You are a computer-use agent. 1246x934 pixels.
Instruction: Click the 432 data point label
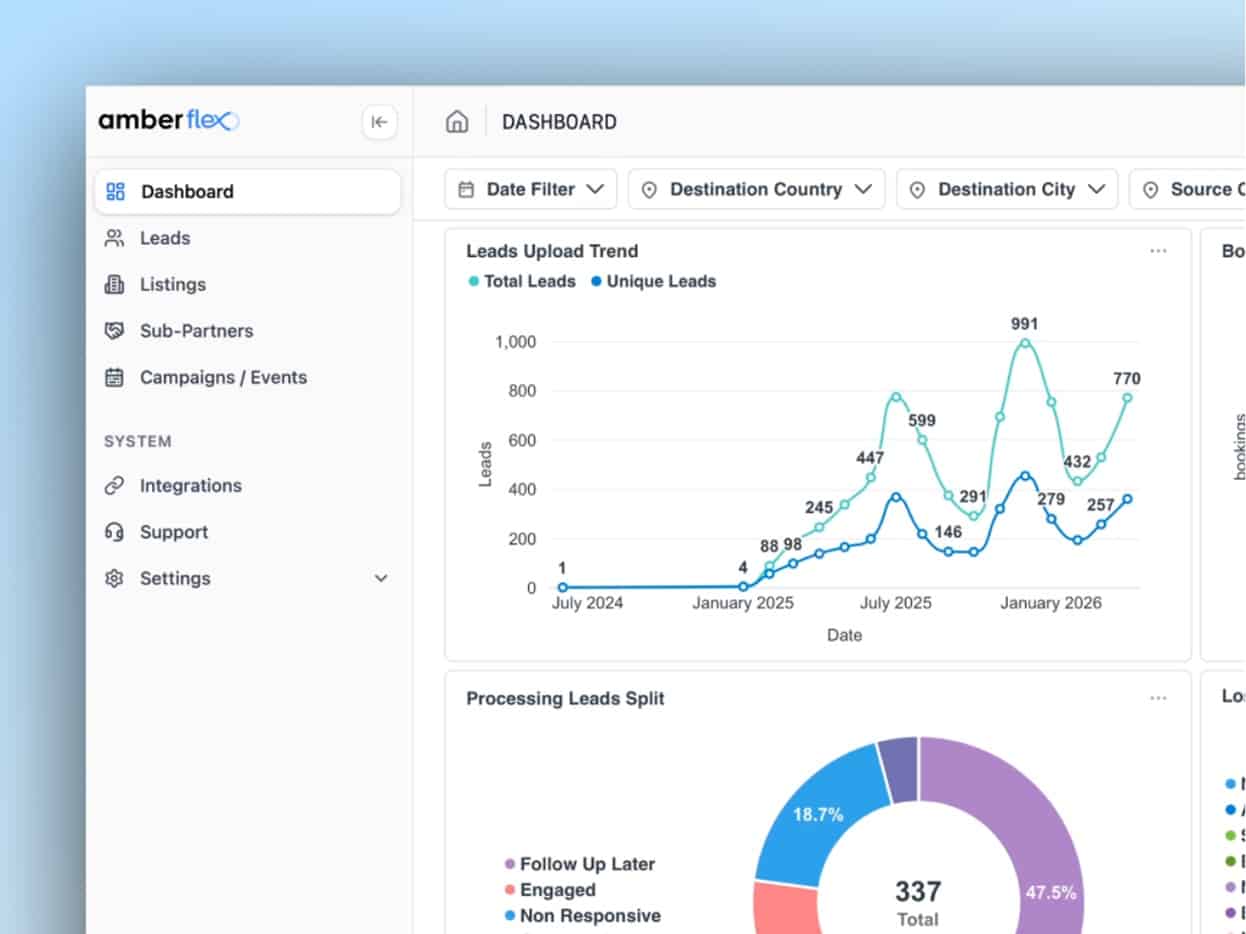point(1077,462)
